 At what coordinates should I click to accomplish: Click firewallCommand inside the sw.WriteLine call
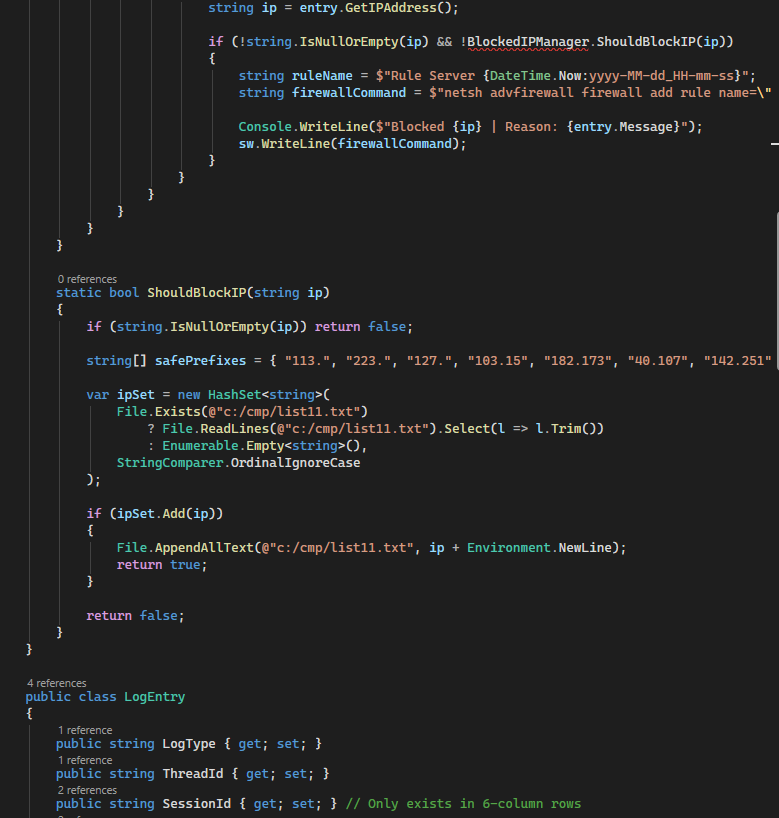pyautogui.click(x=394, y=144)
